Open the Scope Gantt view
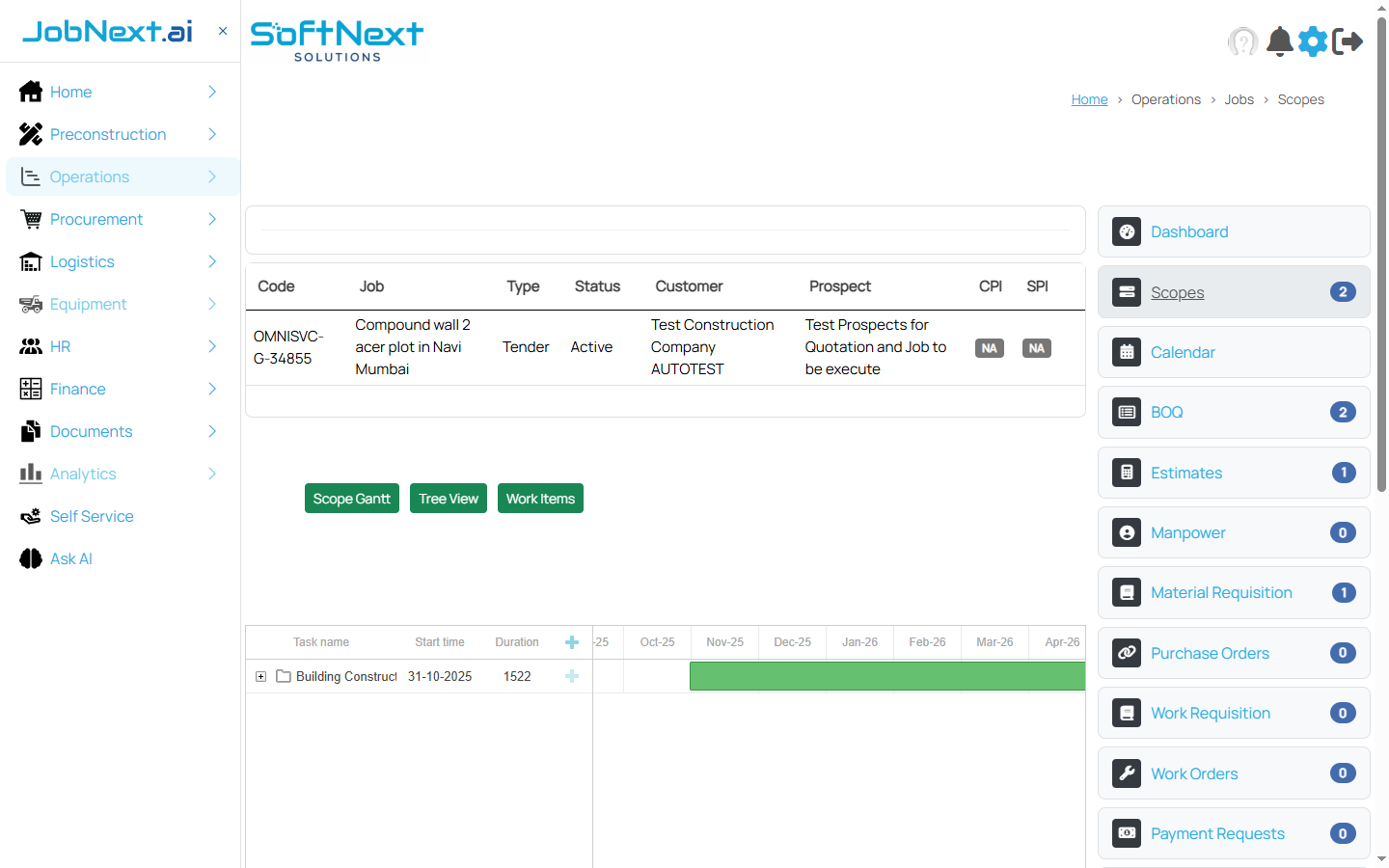 (x=351, y=498)
